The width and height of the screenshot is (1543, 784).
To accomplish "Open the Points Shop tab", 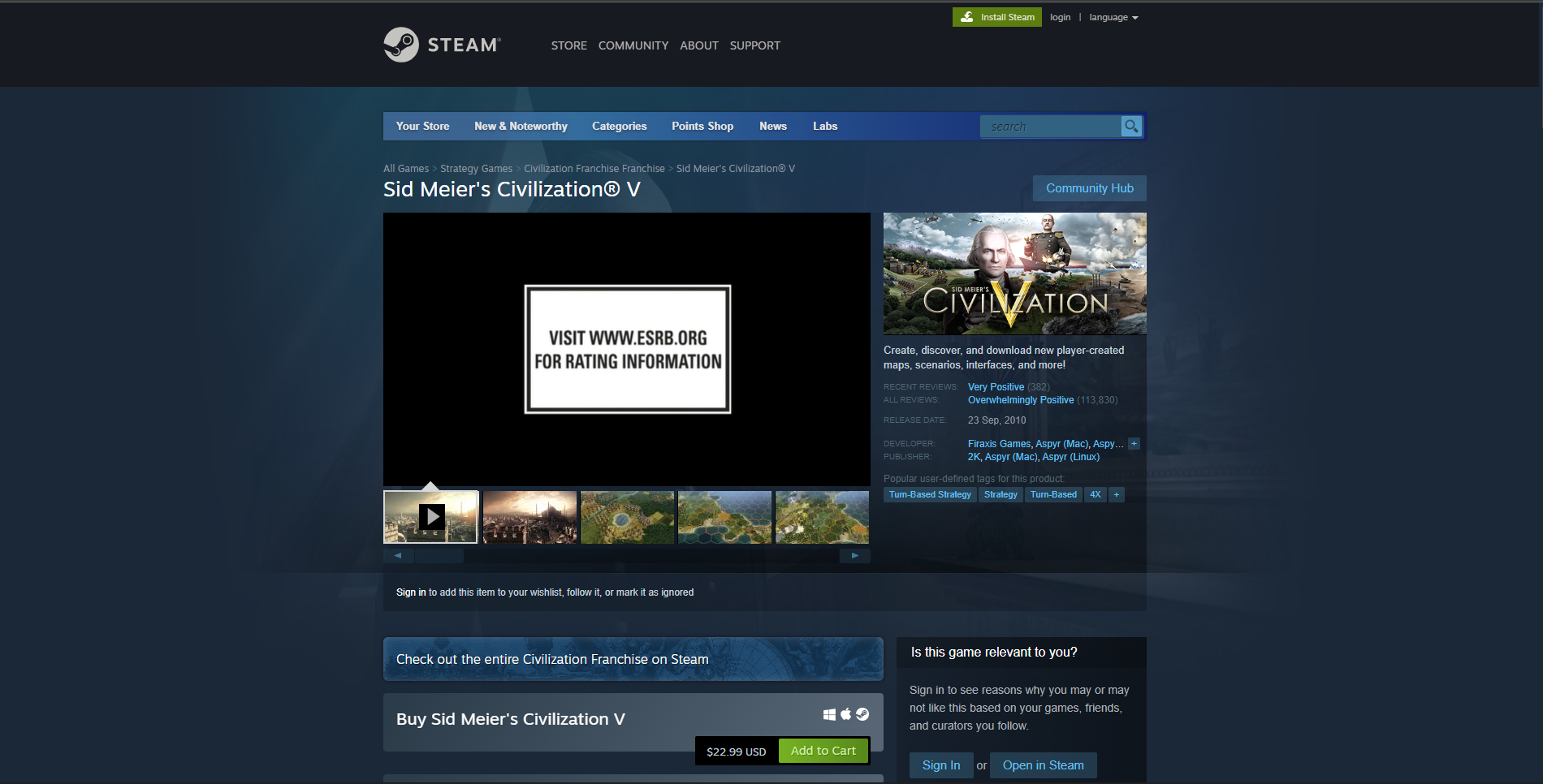I will point(702,127).
